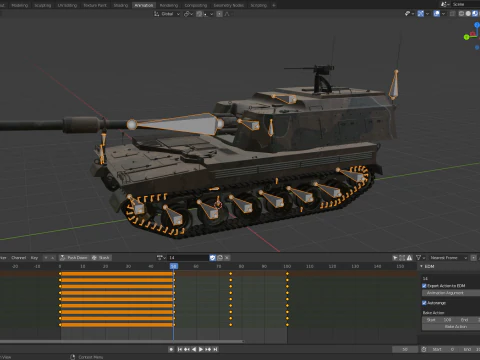The image size is (480, 360).
Task: Add a new workspace with plus icon
Action: pos(274,5)
